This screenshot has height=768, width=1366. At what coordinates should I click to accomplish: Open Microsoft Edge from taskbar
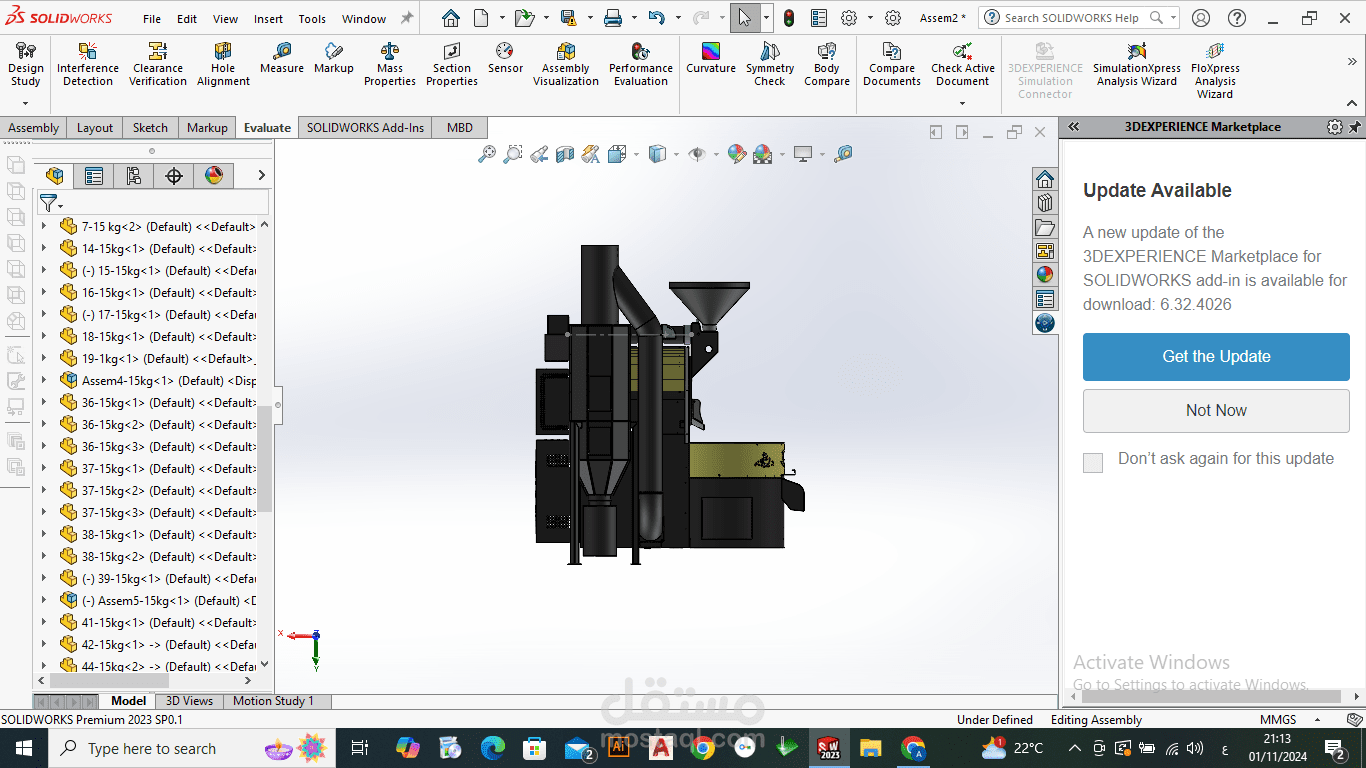pos(493,748)
